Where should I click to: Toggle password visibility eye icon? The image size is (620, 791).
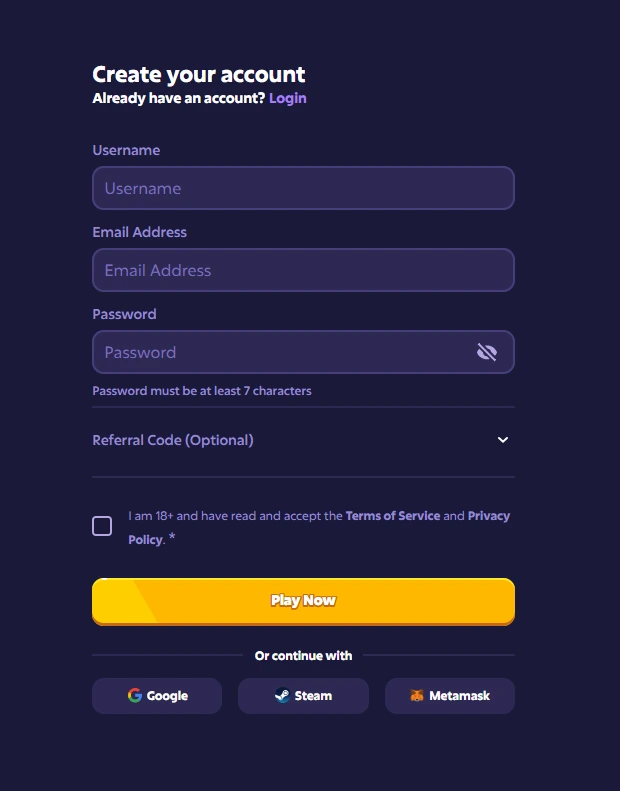click(487, 352)
